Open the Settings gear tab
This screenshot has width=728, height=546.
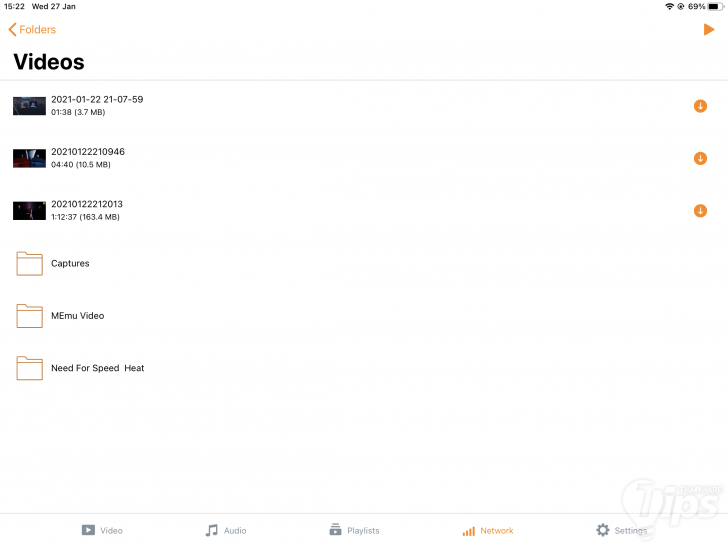click(621, 530)
